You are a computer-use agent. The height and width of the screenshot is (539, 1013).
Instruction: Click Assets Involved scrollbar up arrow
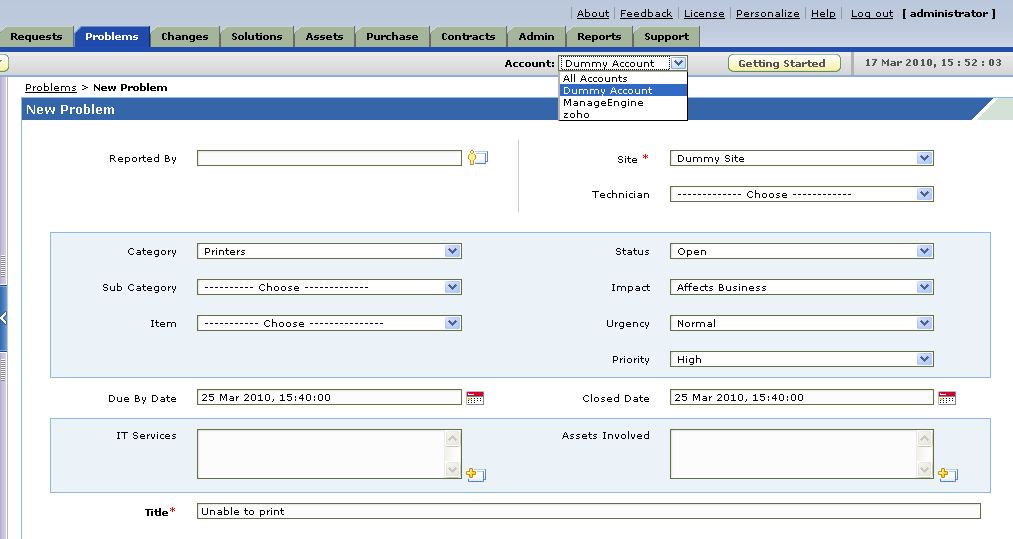(924, 438)
